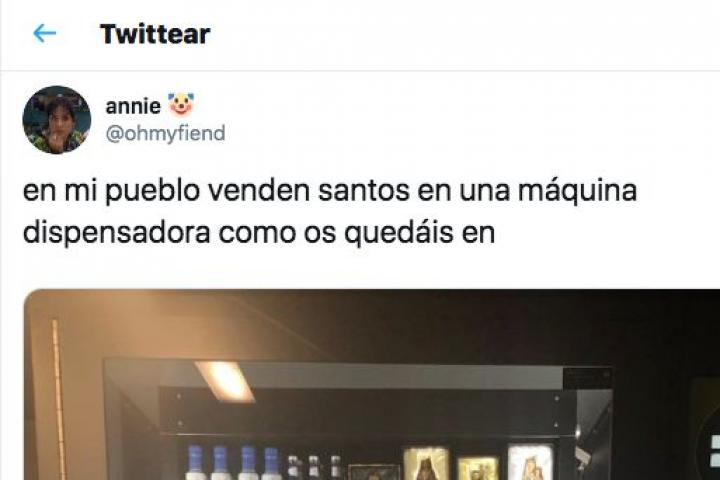Click the lamp reflection on machine glass
Viewport: 720px width, 480px height.
pos(225,381)
